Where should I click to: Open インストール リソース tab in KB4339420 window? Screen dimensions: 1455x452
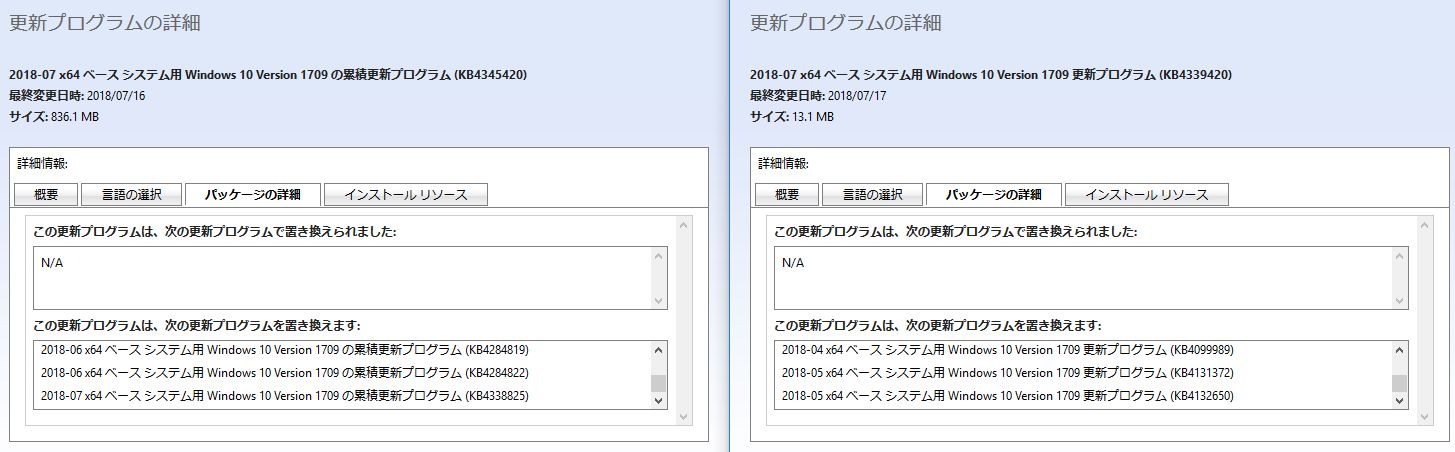click(1147, 195)
